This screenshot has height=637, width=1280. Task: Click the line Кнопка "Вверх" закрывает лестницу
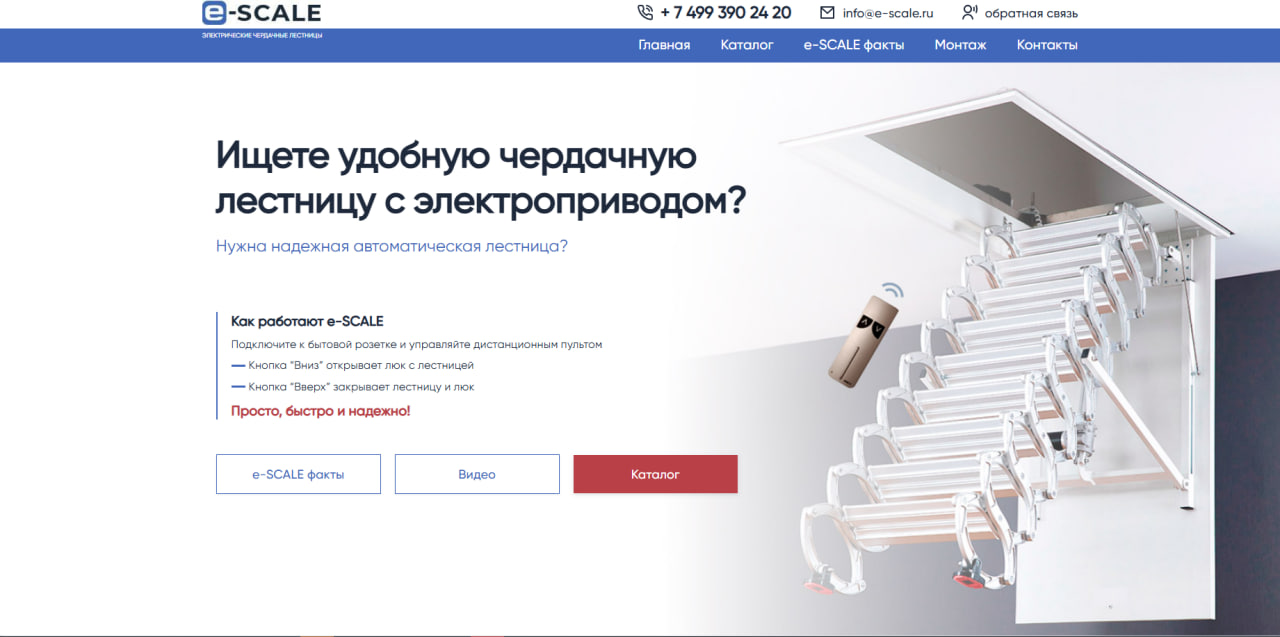click(361, 387)
